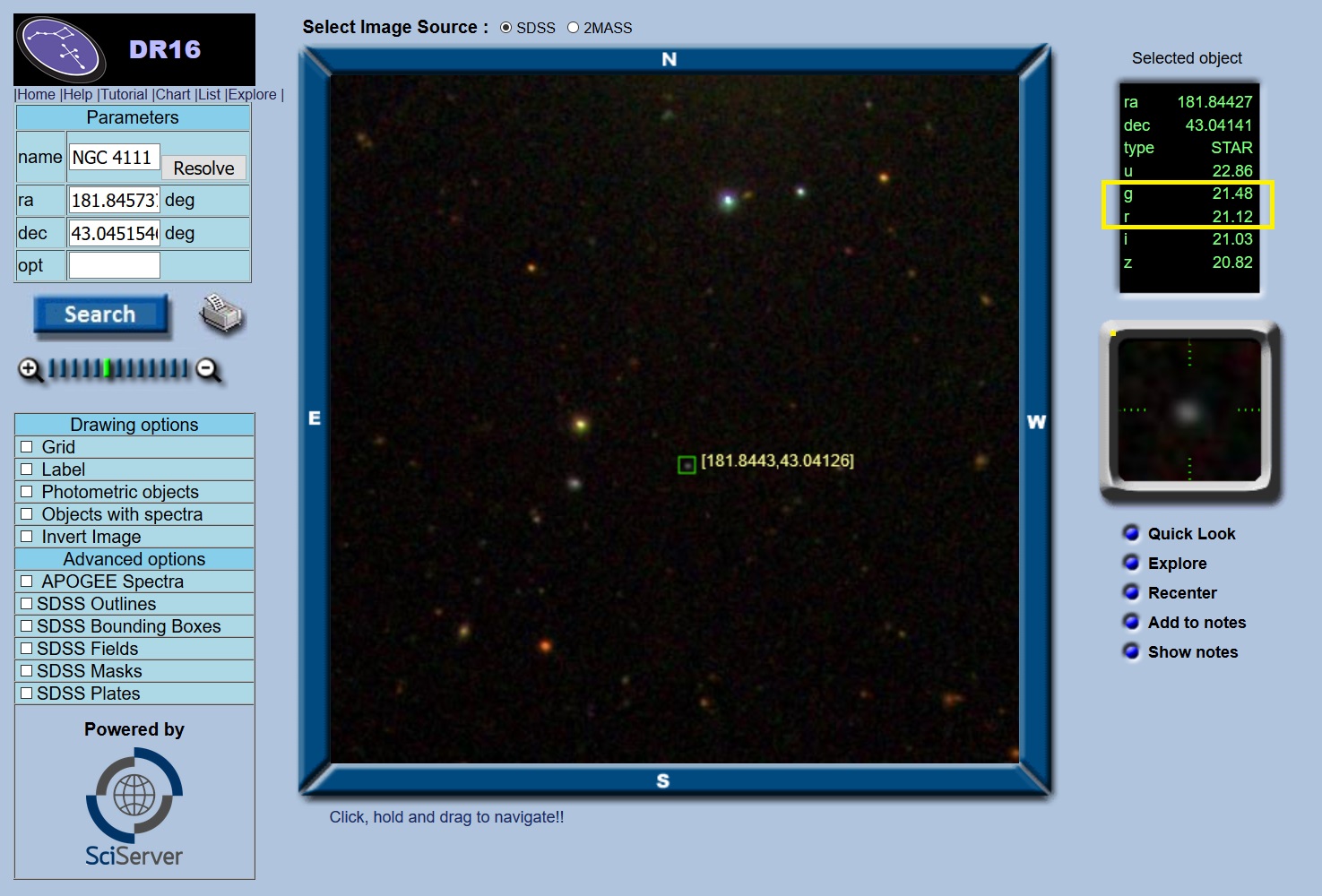The width and height of the screenshot is (1322, 896).
Task: Click the i magnitude value 21.03
Action: (x=1232, y=239)
